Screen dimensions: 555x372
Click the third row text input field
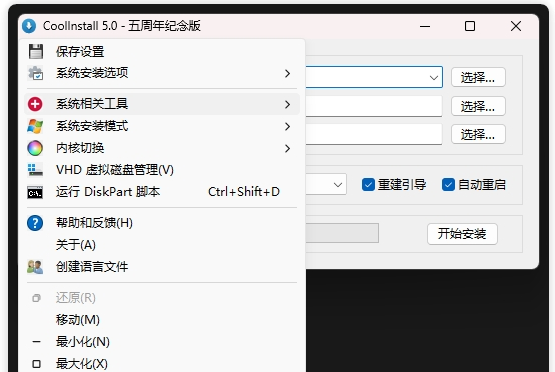(x=374, y=134)
